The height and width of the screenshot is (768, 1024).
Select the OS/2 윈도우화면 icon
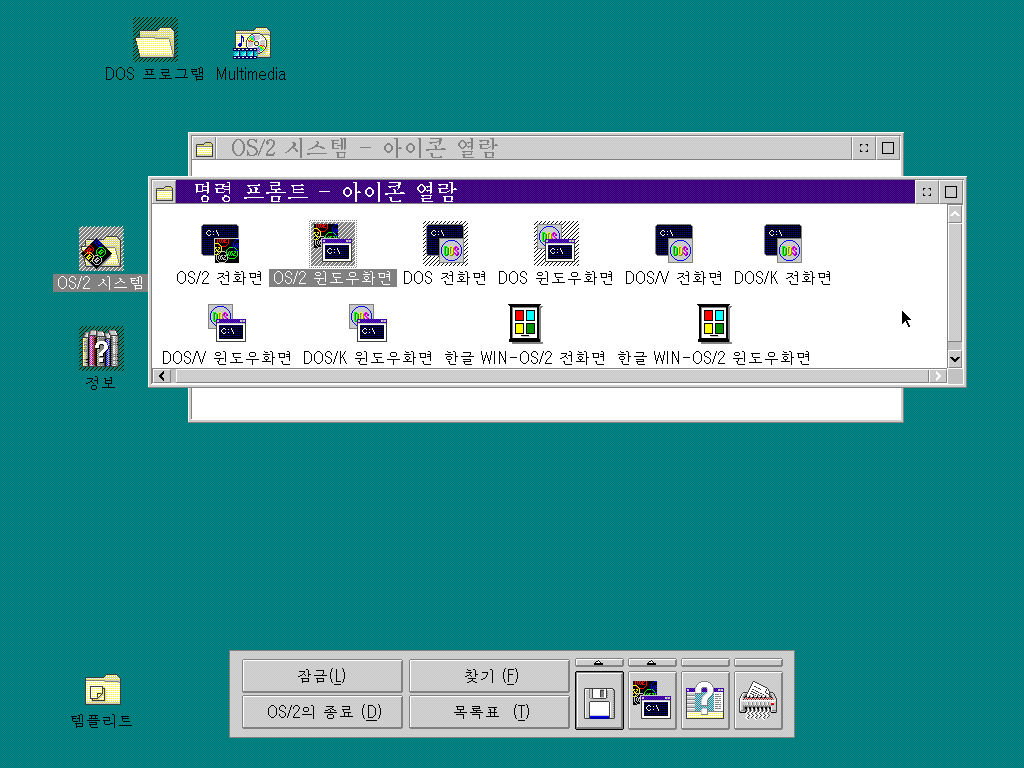[x=333, y=244]
